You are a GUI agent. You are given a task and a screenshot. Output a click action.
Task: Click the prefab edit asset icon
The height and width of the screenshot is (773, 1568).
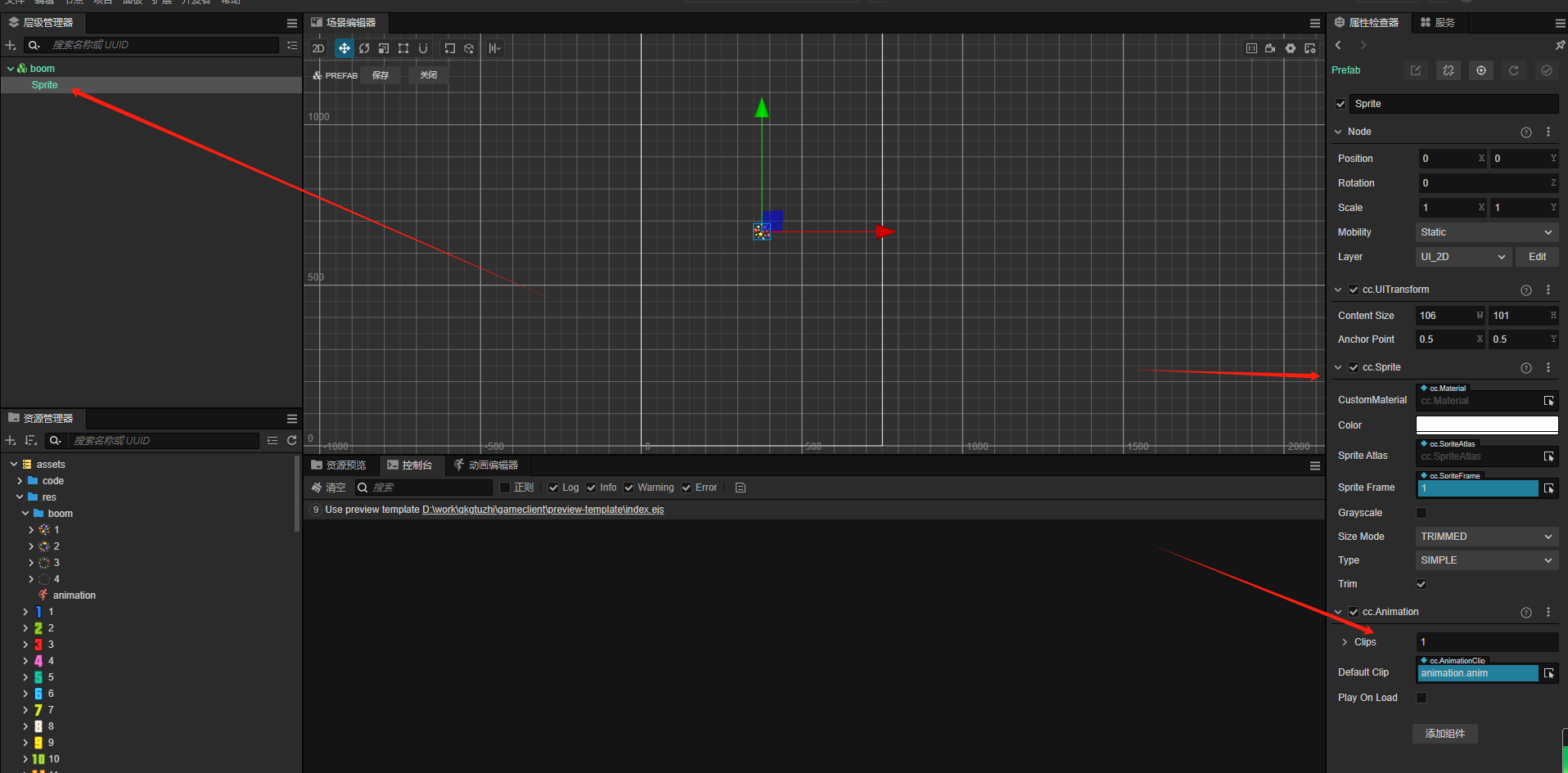[x=1416, y=70]
